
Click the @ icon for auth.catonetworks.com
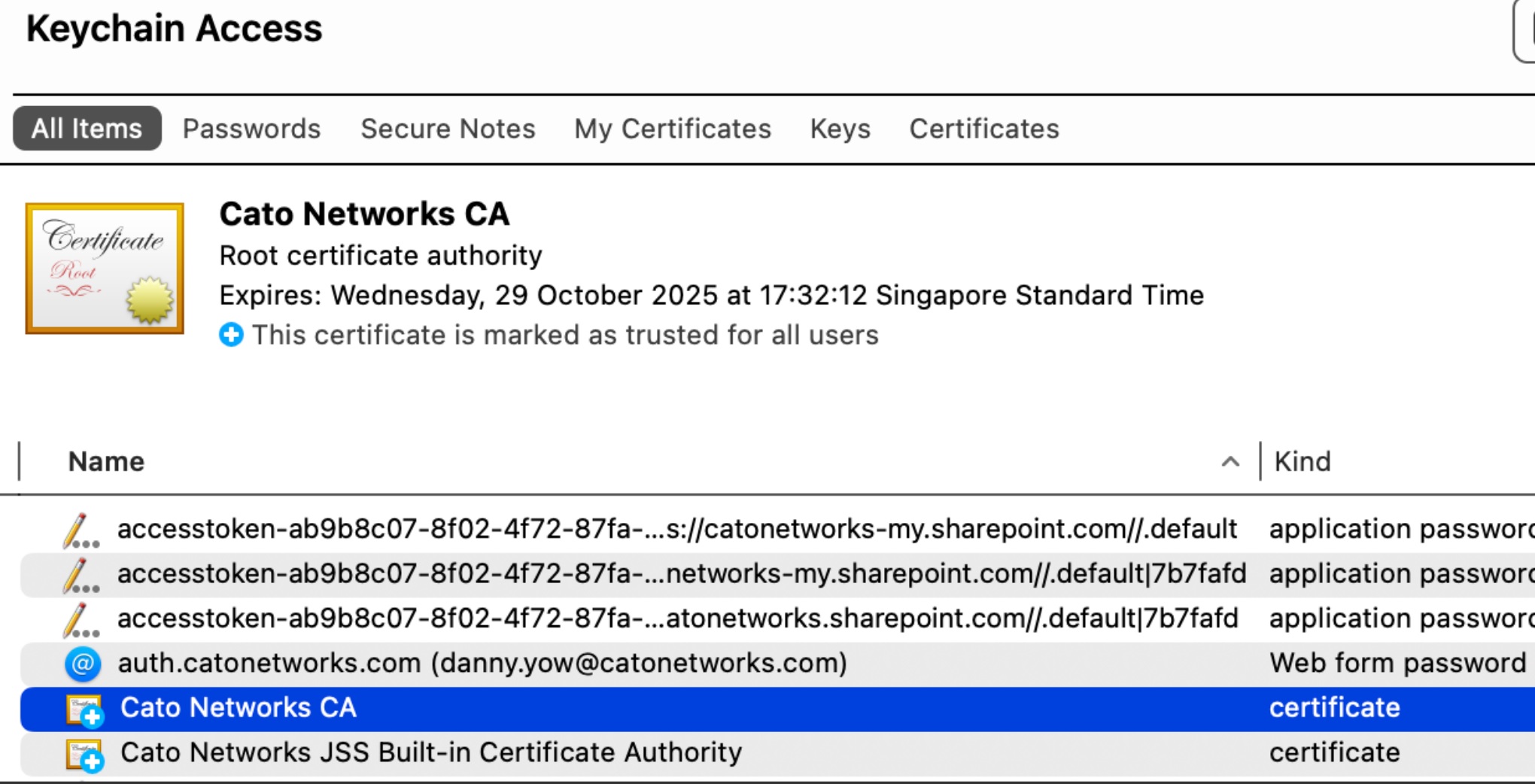(83, 664)
